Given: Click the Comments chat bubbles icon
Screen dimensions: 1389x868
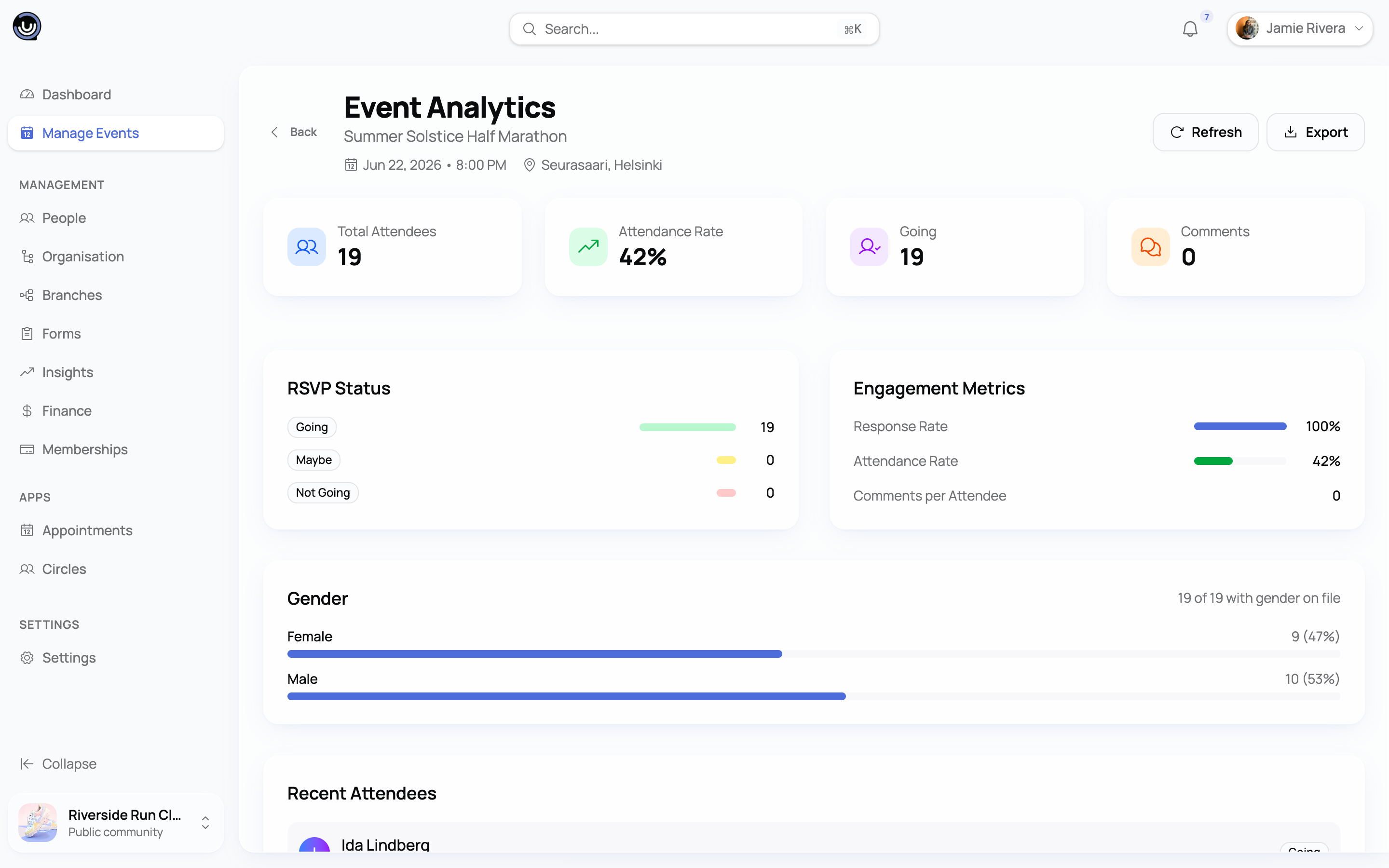Looking at the screenshot, I should click(1151, 247).
